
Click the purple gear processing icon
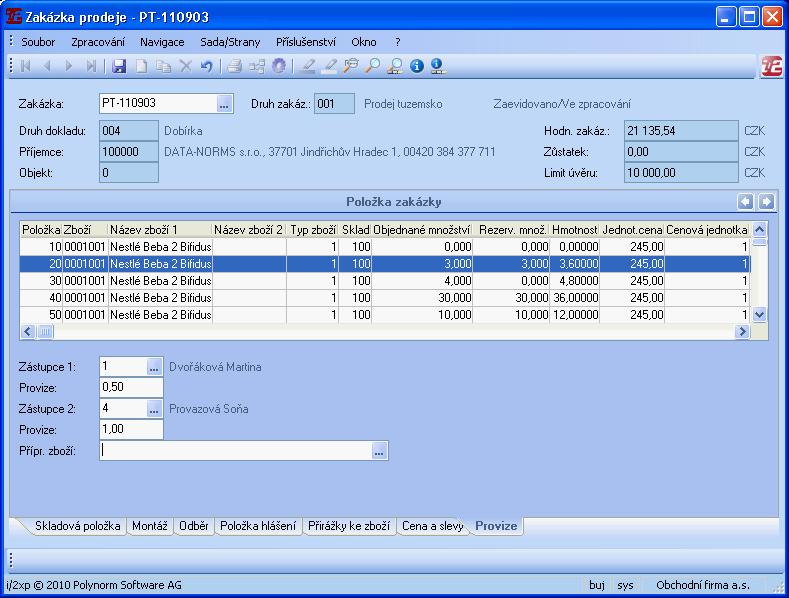279,66
